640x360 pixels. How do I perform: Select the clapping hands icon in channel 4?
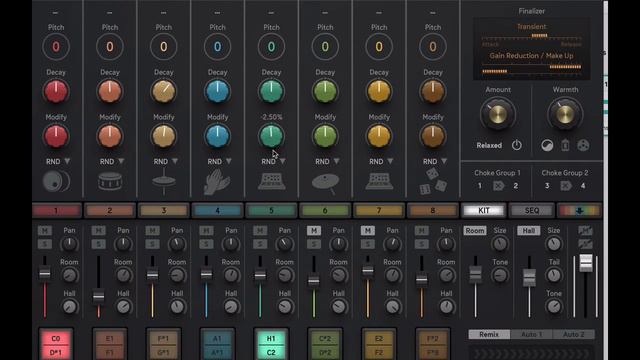click(x=217, y=182)
